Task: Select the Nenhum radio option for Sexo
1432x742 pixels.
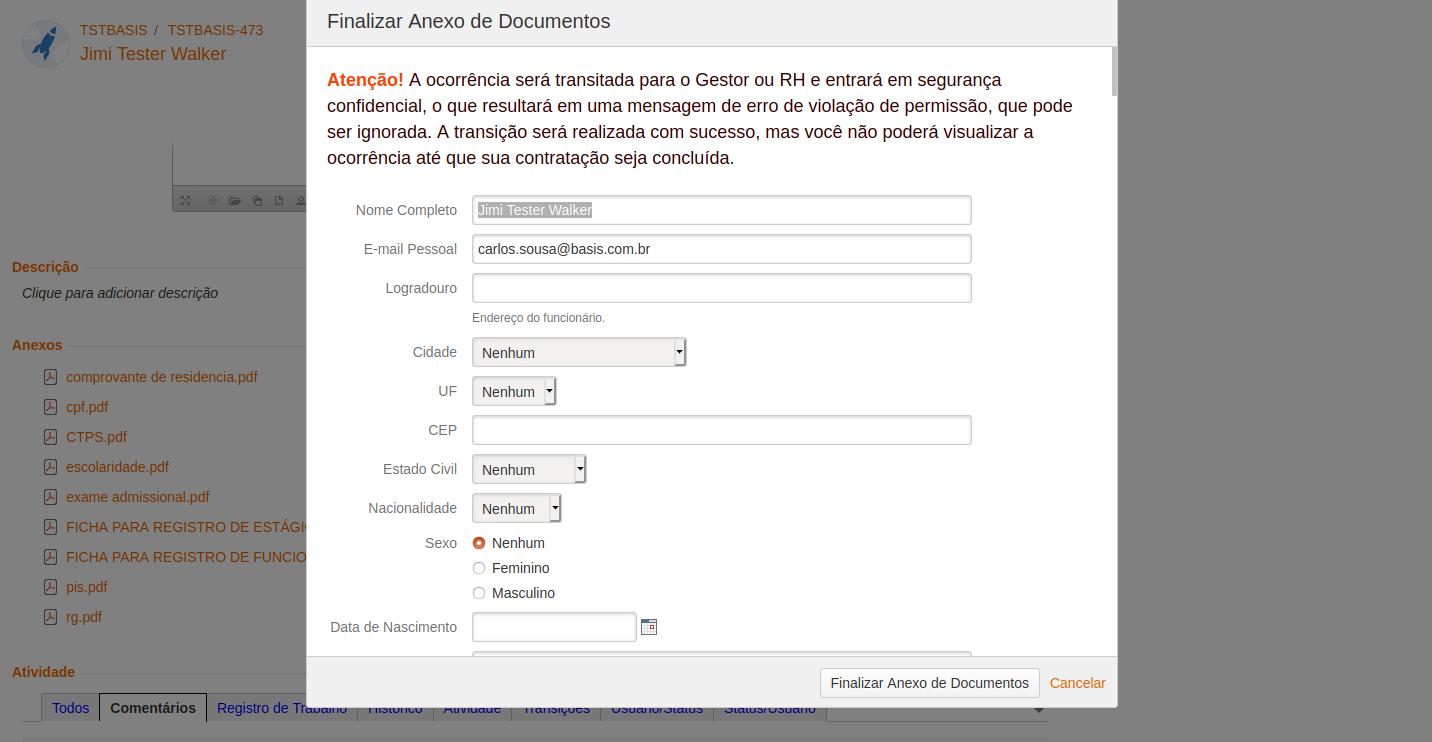Action: [x=479, y=543]
